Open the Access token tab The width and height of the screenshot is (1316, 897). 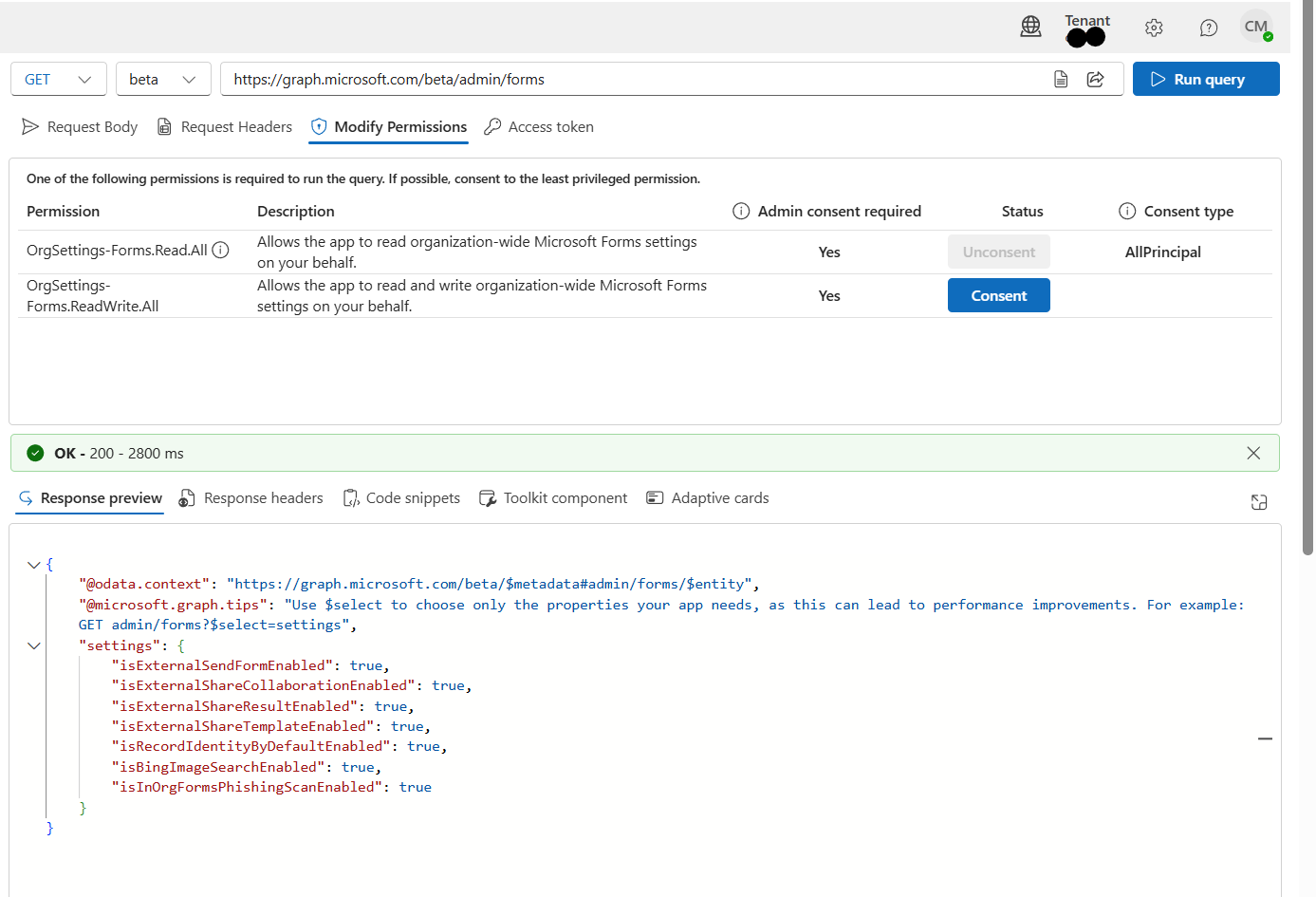539,126
